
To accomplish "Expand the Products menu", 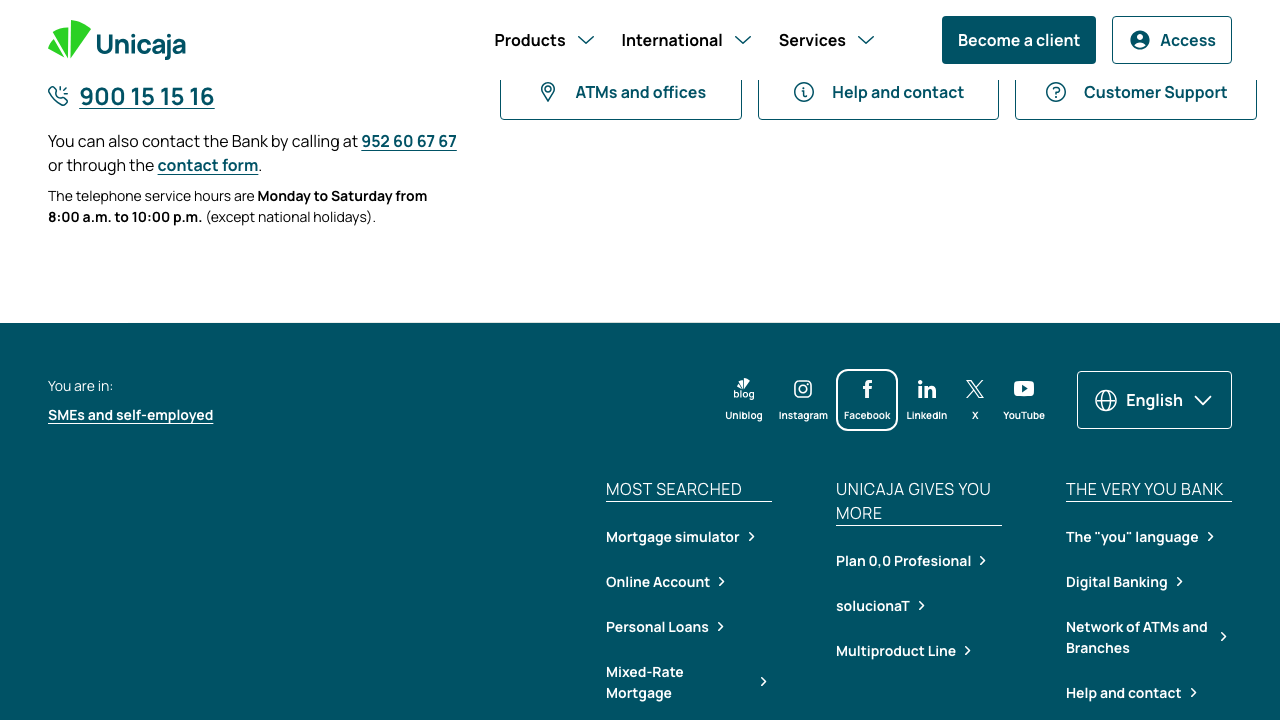I will 545,40.
